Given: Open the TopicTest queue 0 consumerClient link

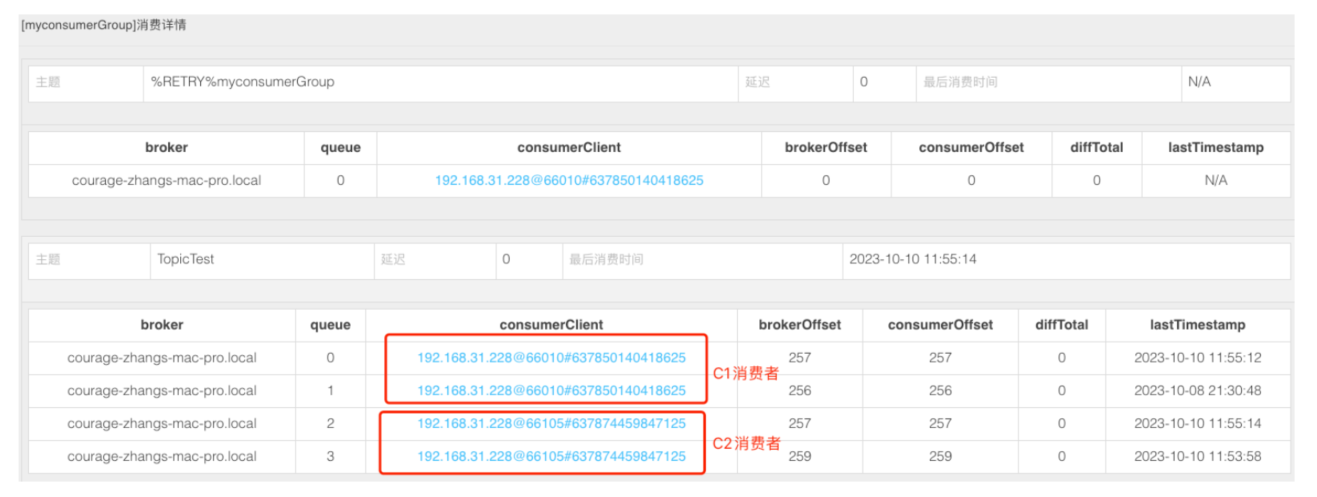Looking at the screenshot, I should click(551, 358).
